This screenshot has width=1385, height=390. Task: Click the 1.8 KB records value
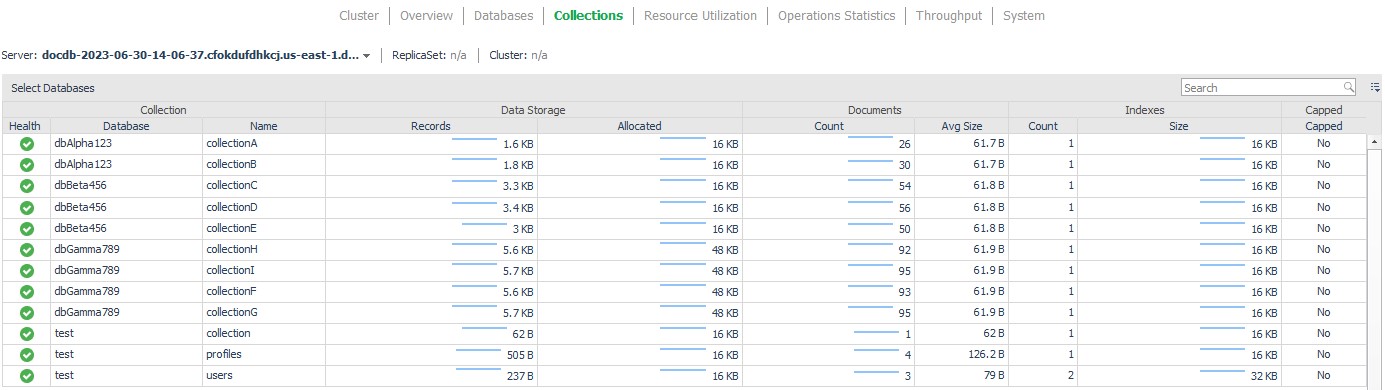coord(518,166)
